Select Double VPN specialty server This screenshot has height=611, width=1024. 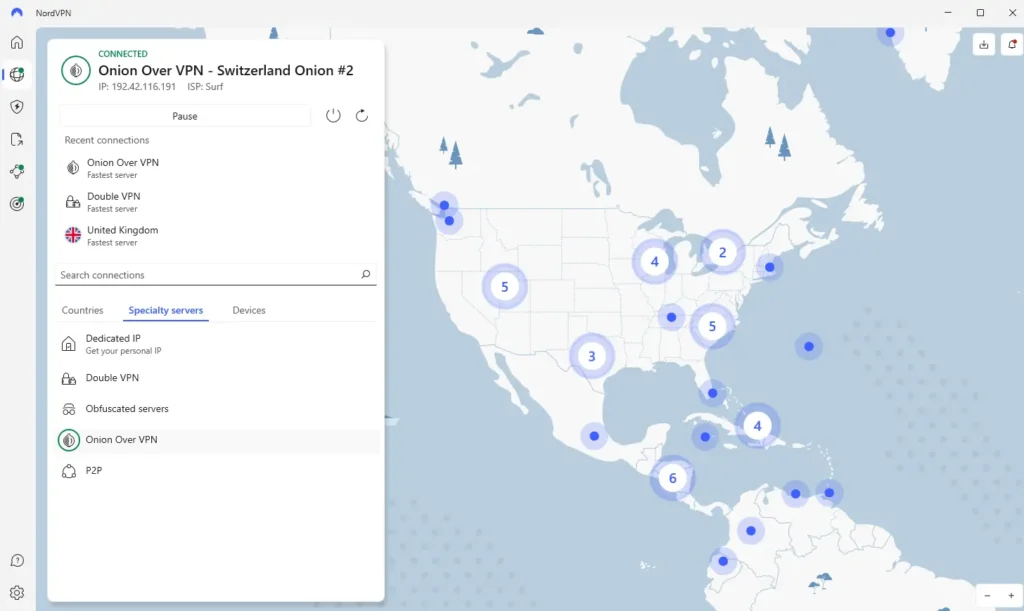point(112,379)
